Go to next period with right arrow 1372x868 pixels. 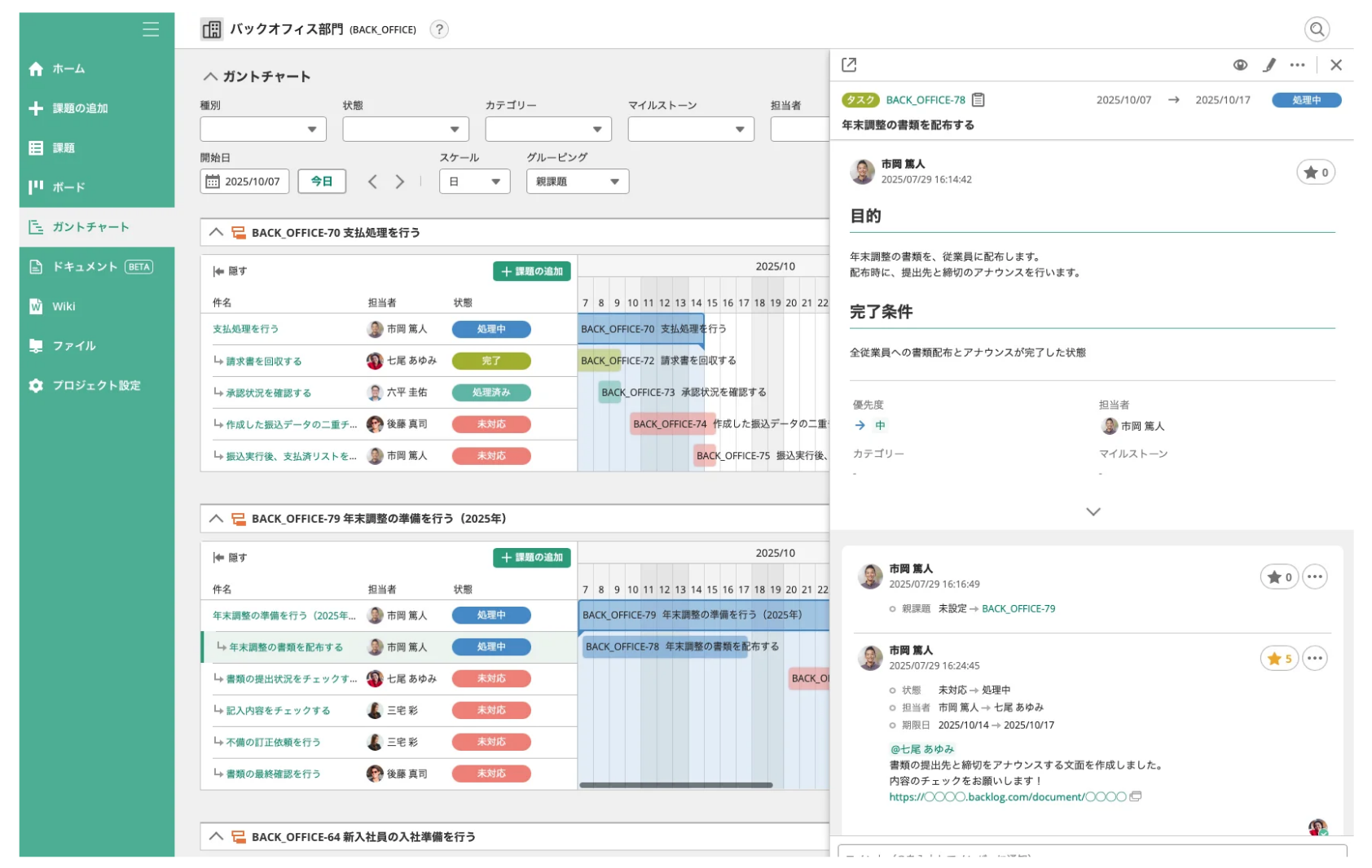point(400,182)
